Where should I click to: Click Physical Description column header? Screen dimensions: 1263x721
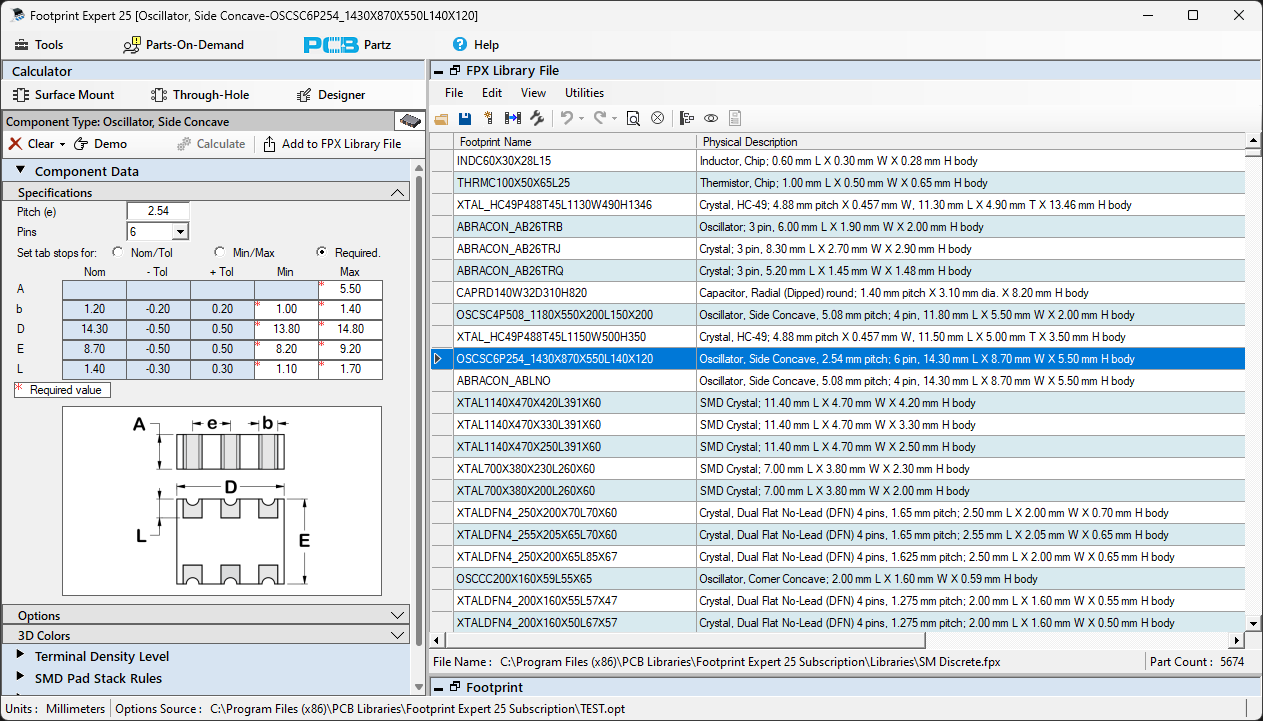pyautogui.click(x=971, y=142)
